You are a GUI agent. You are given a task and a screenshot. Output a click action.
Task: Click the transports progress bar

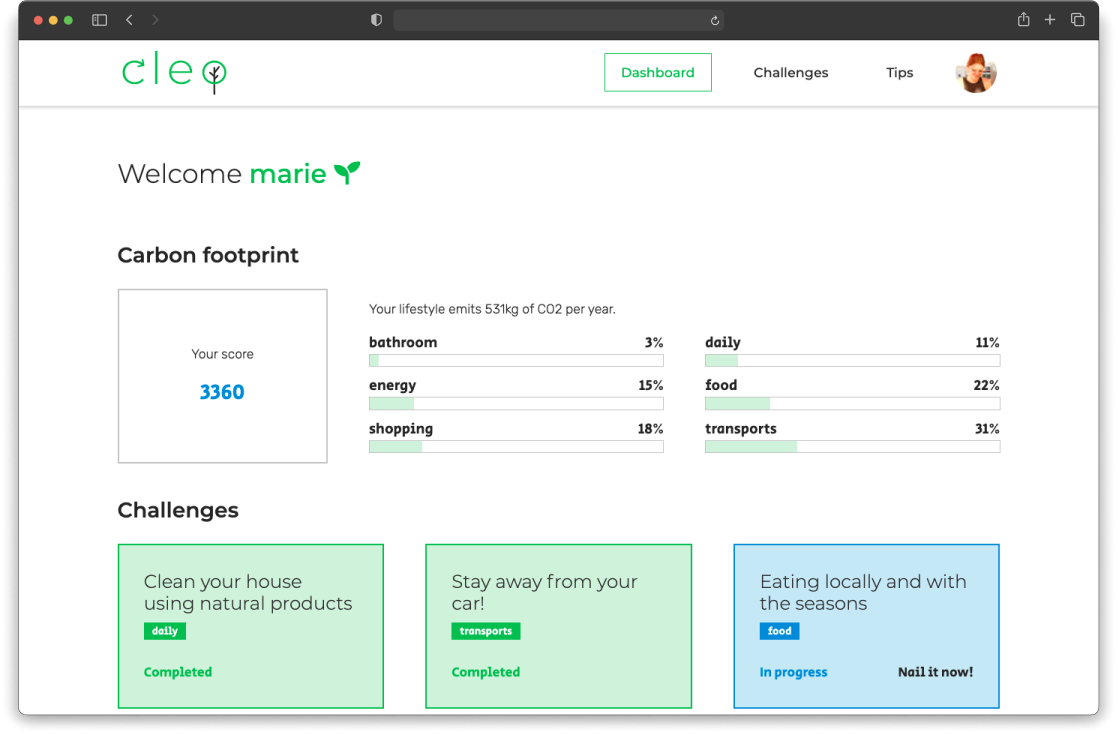(x=852, y=447)
